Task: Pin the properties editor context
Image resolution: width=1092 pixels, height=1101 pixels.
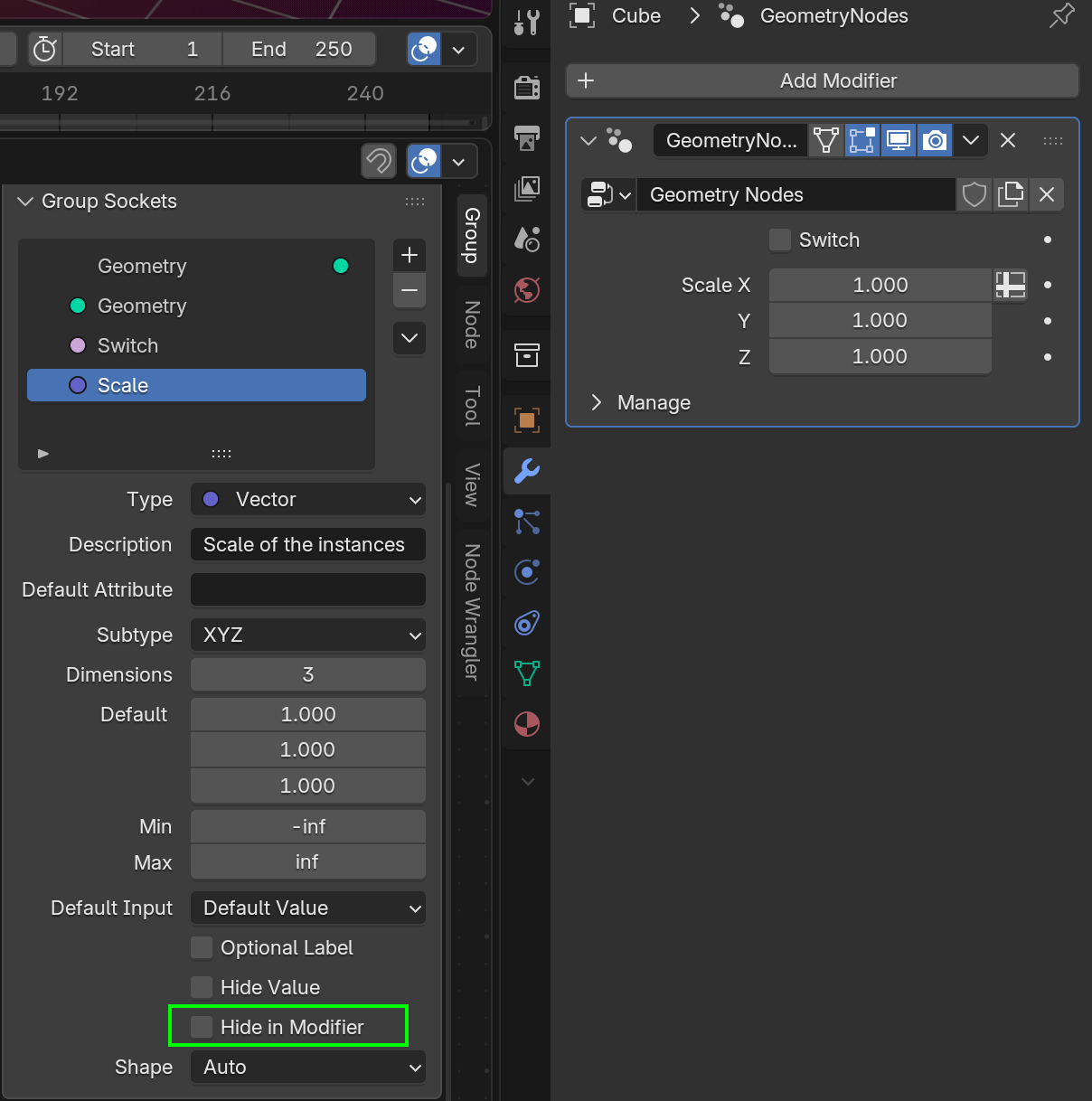Action: tap(1061, 15)
